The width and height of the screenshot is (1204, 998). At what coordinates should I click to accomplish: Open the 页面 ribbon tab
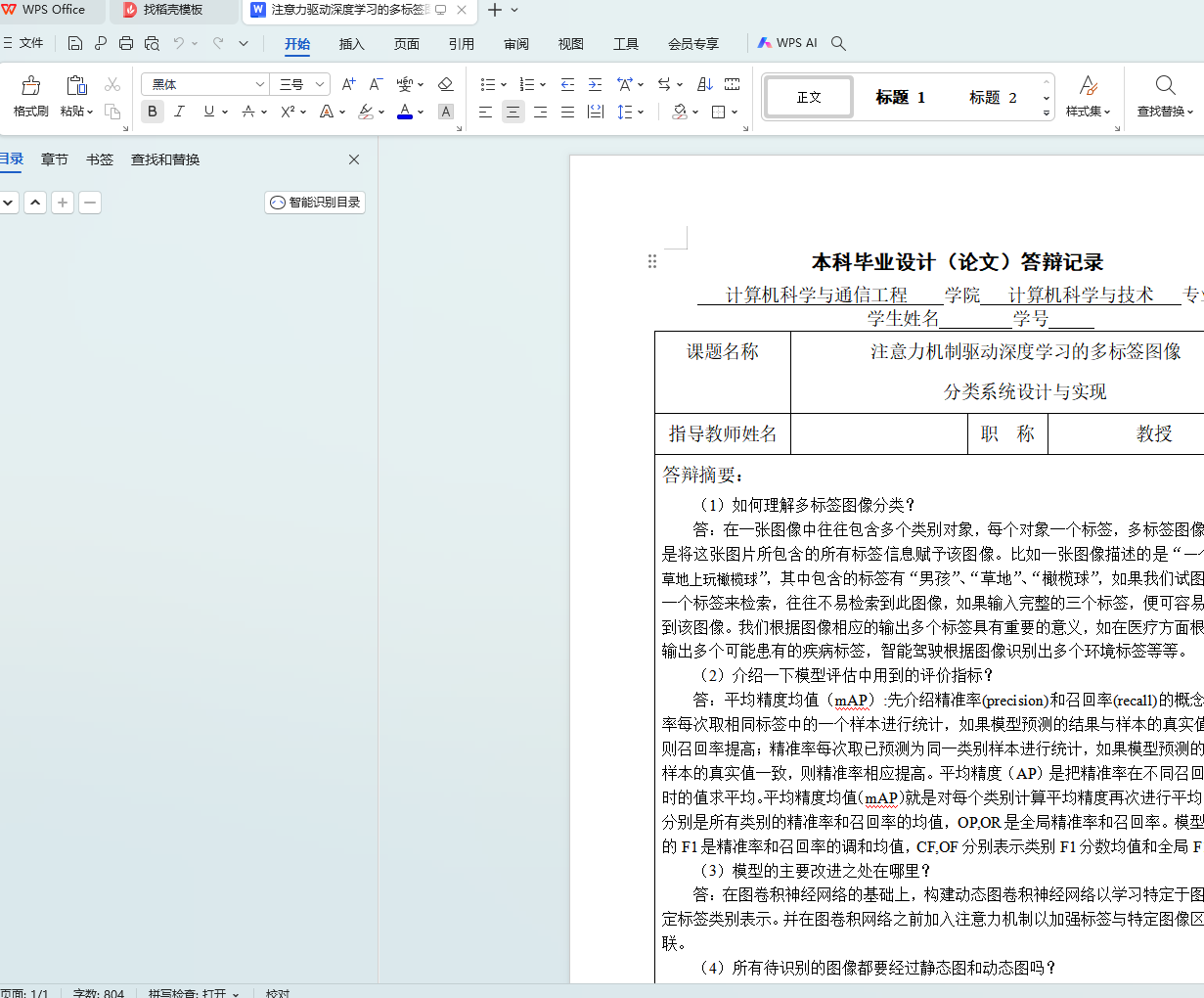pos(407,44)
